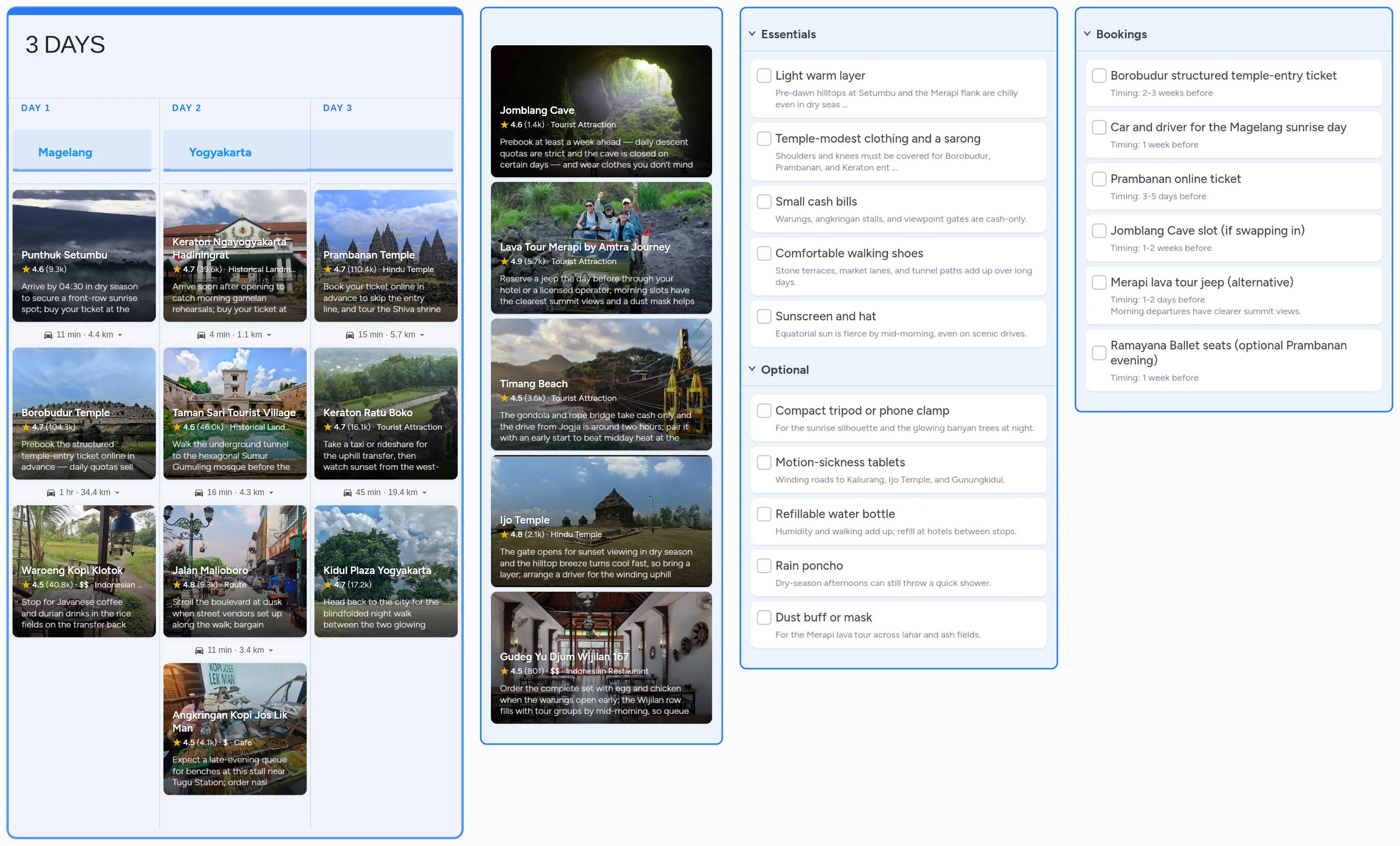Tick Comfortable walking shoes checkbox
The height and width of the screenshot is (846, 1400).
point(764,253)
